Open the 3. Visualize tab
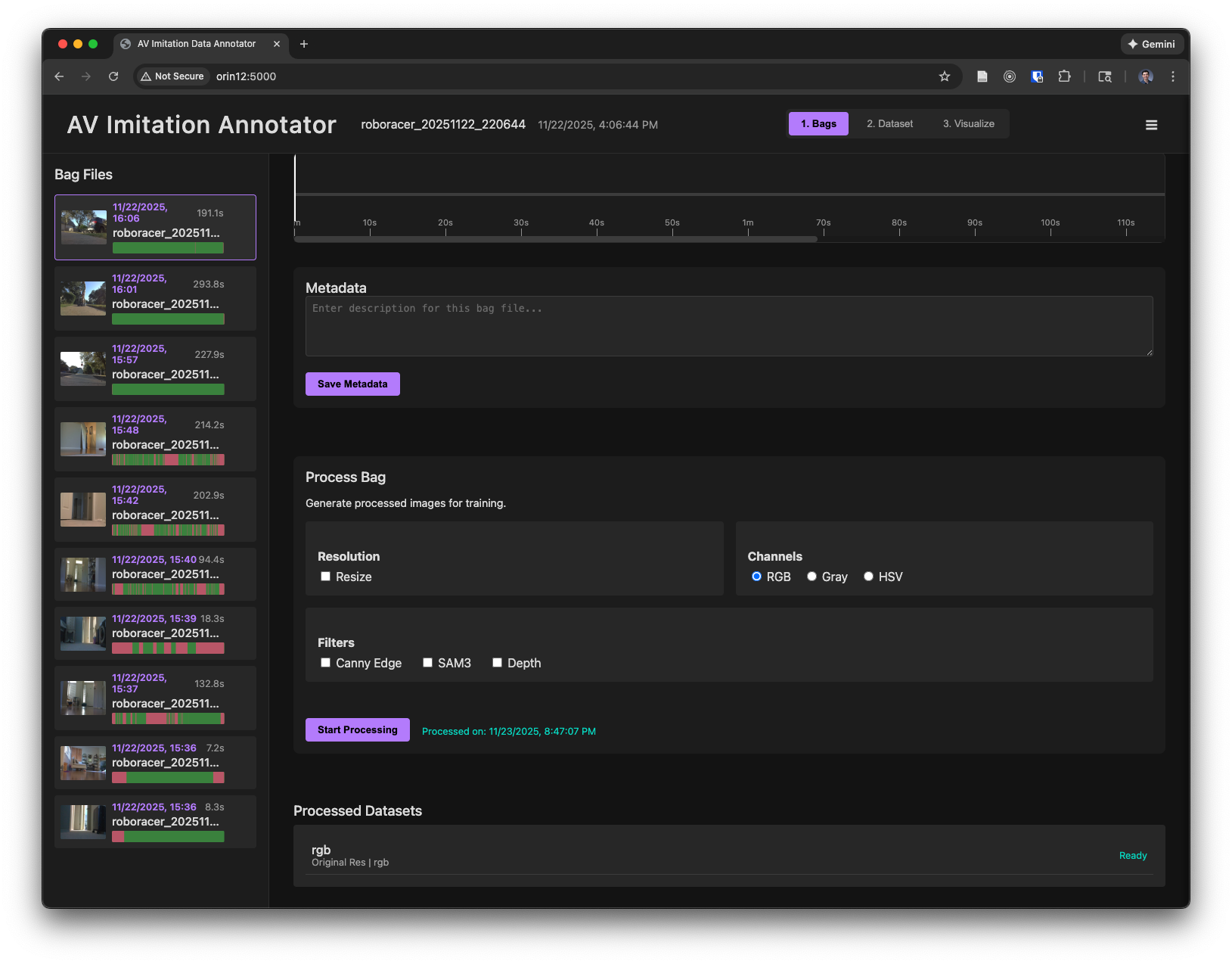Screen dimensions: 1232x964 (968, 124)
